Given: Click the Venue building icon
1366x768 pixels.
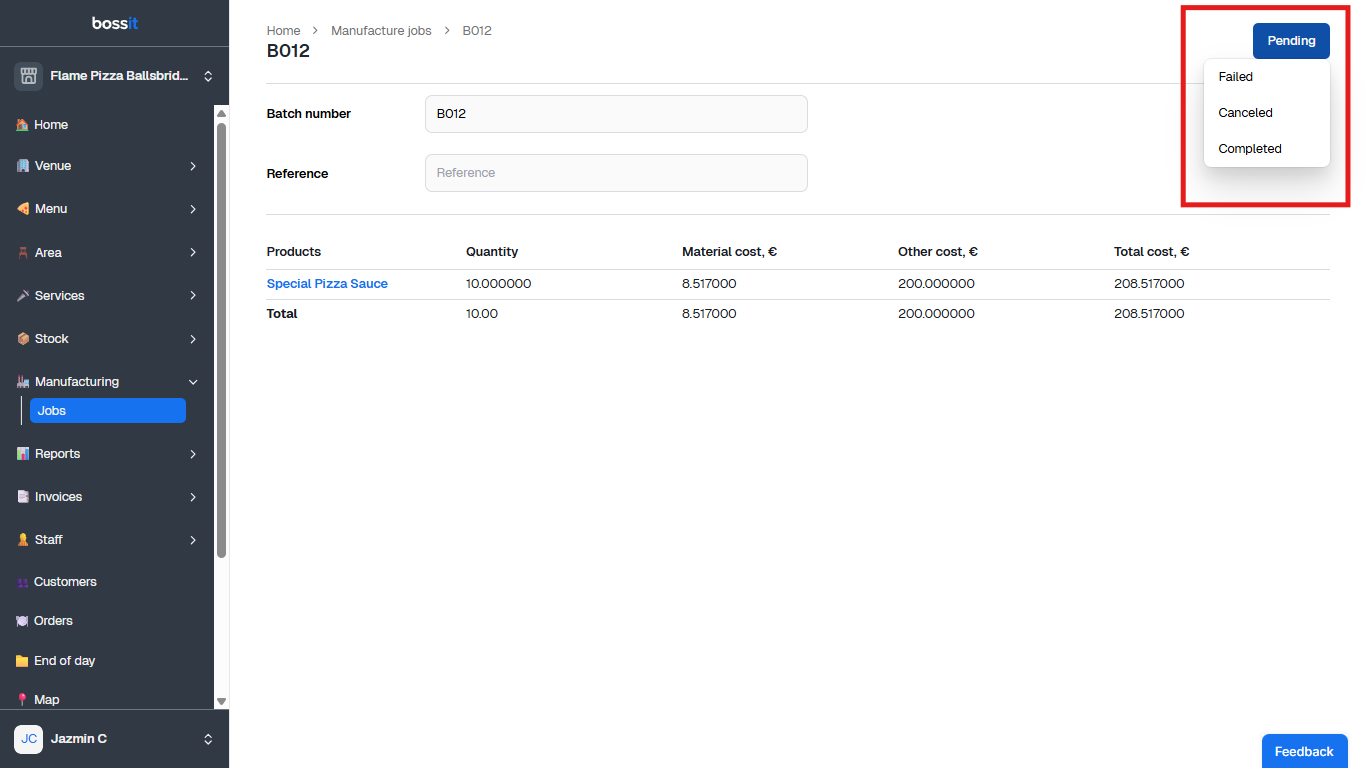Looking at the screenshot, I should point(23,166).
